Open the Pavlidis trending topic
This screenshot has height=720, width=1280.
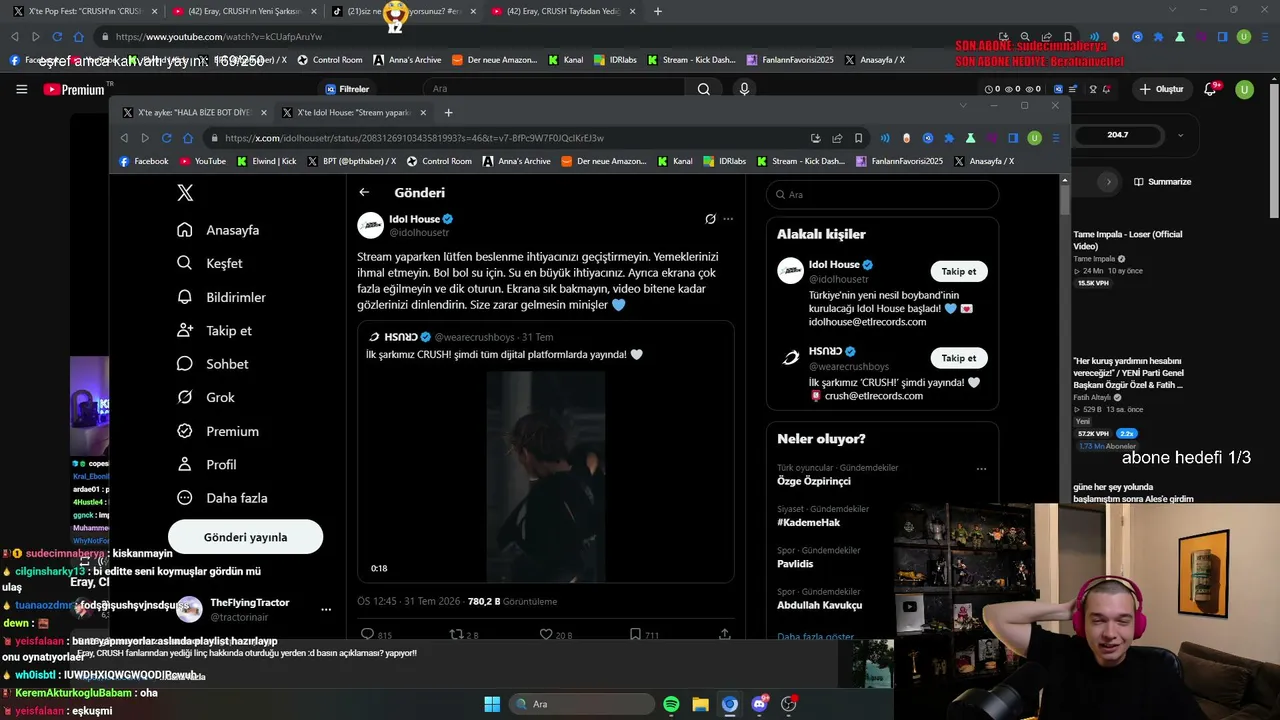point(797,563)
